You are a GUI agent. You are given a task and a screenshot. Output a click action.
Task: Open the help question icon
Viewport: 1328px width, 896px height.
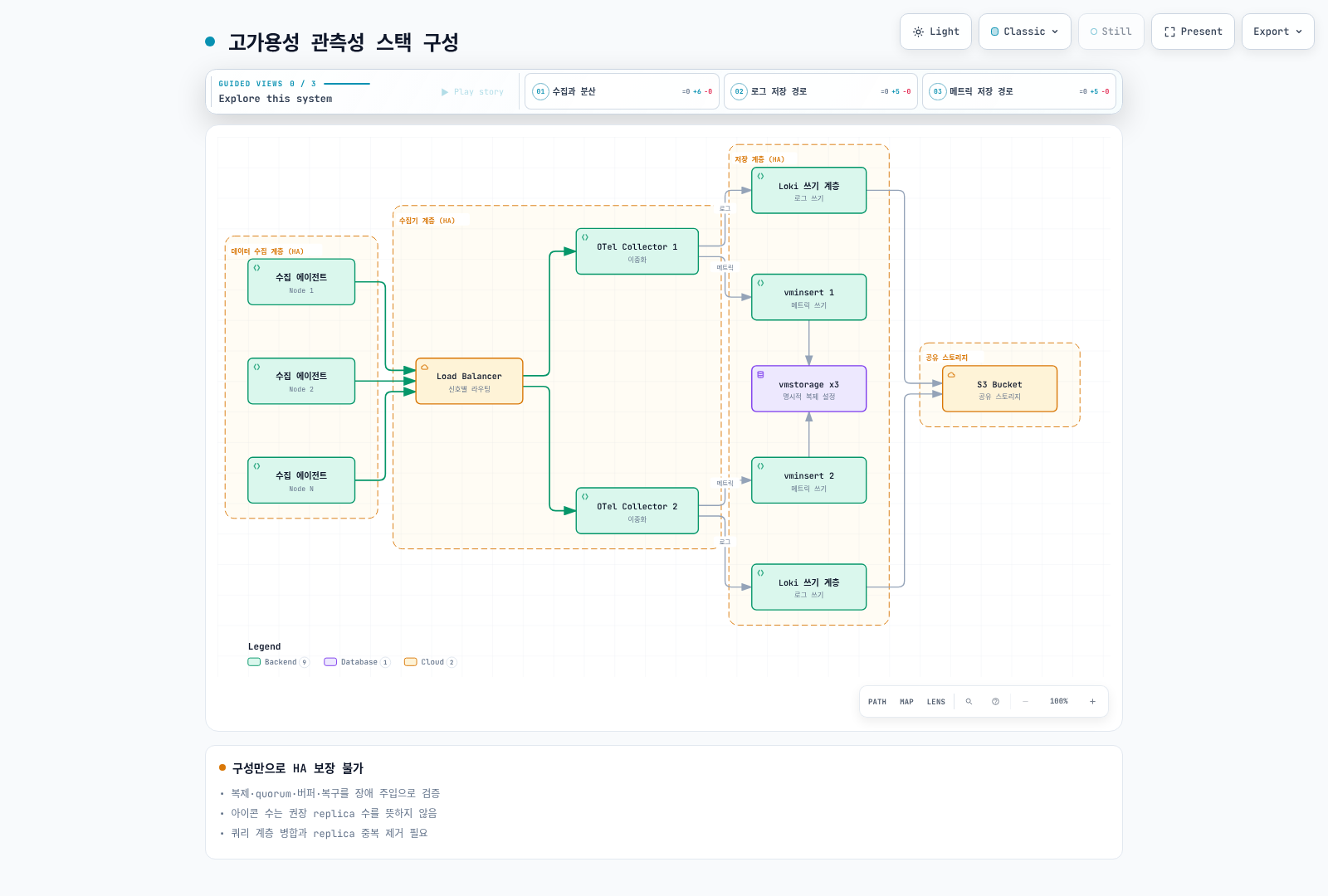[x=995, y=702]
